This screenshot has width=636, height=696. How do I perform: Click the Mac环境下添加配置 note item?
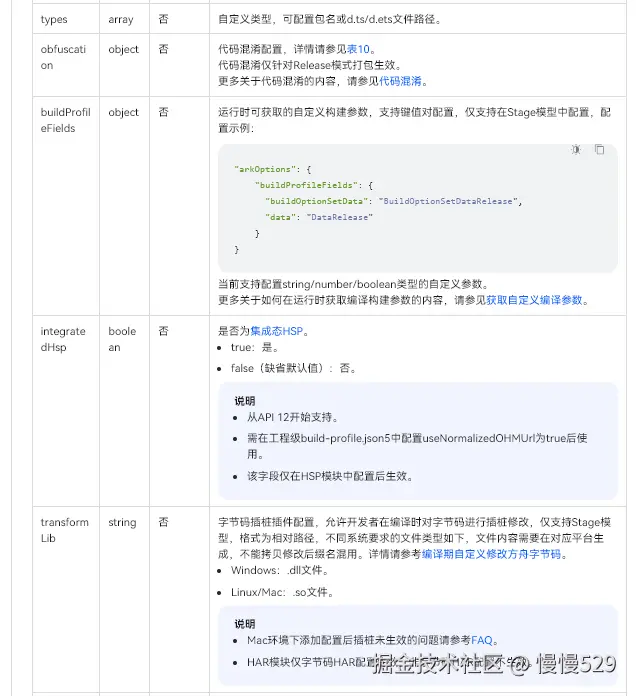pos(373,640)
